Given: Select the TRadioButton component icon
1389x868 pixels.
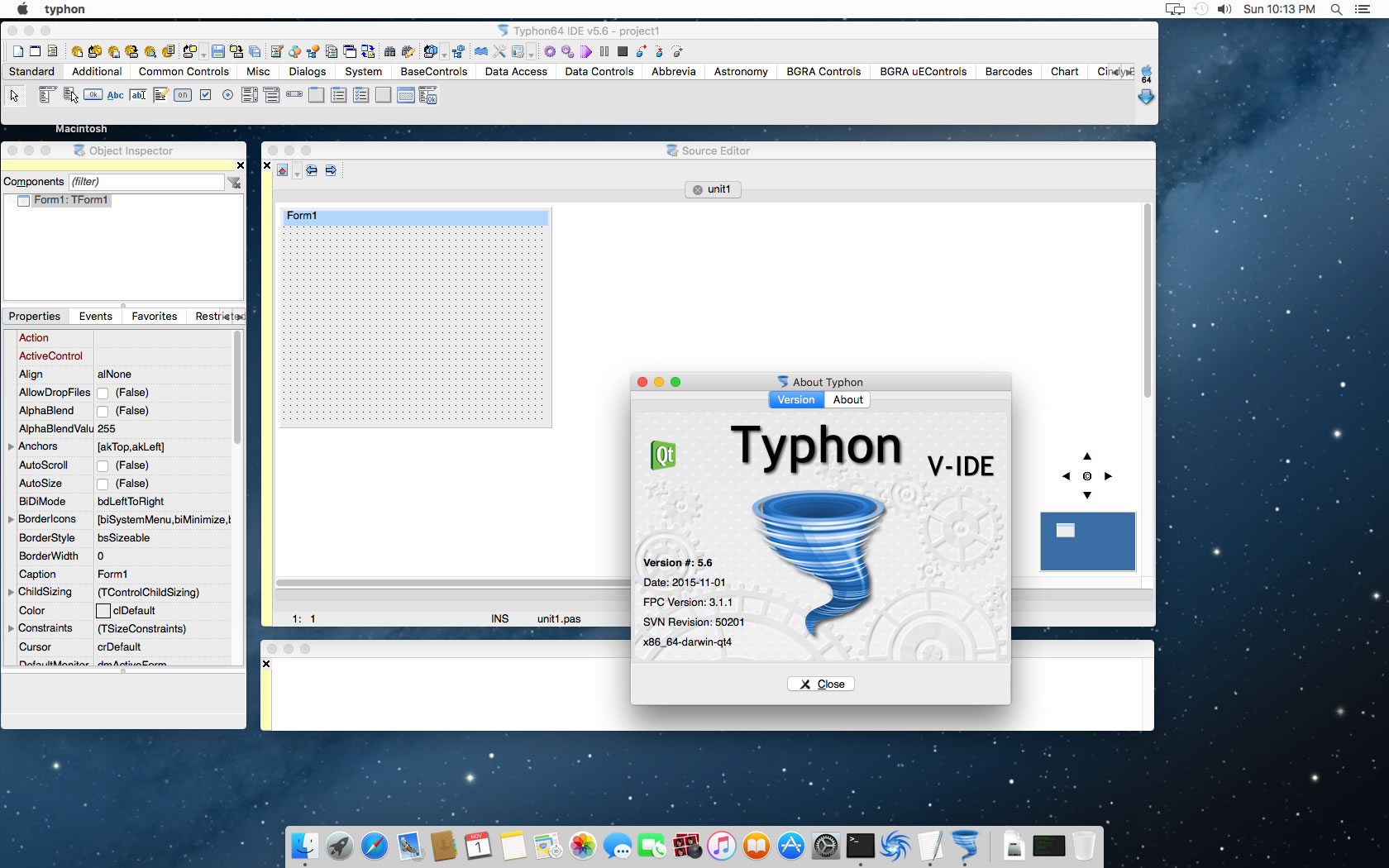Looking at the screenshot, I should point(227,96).
